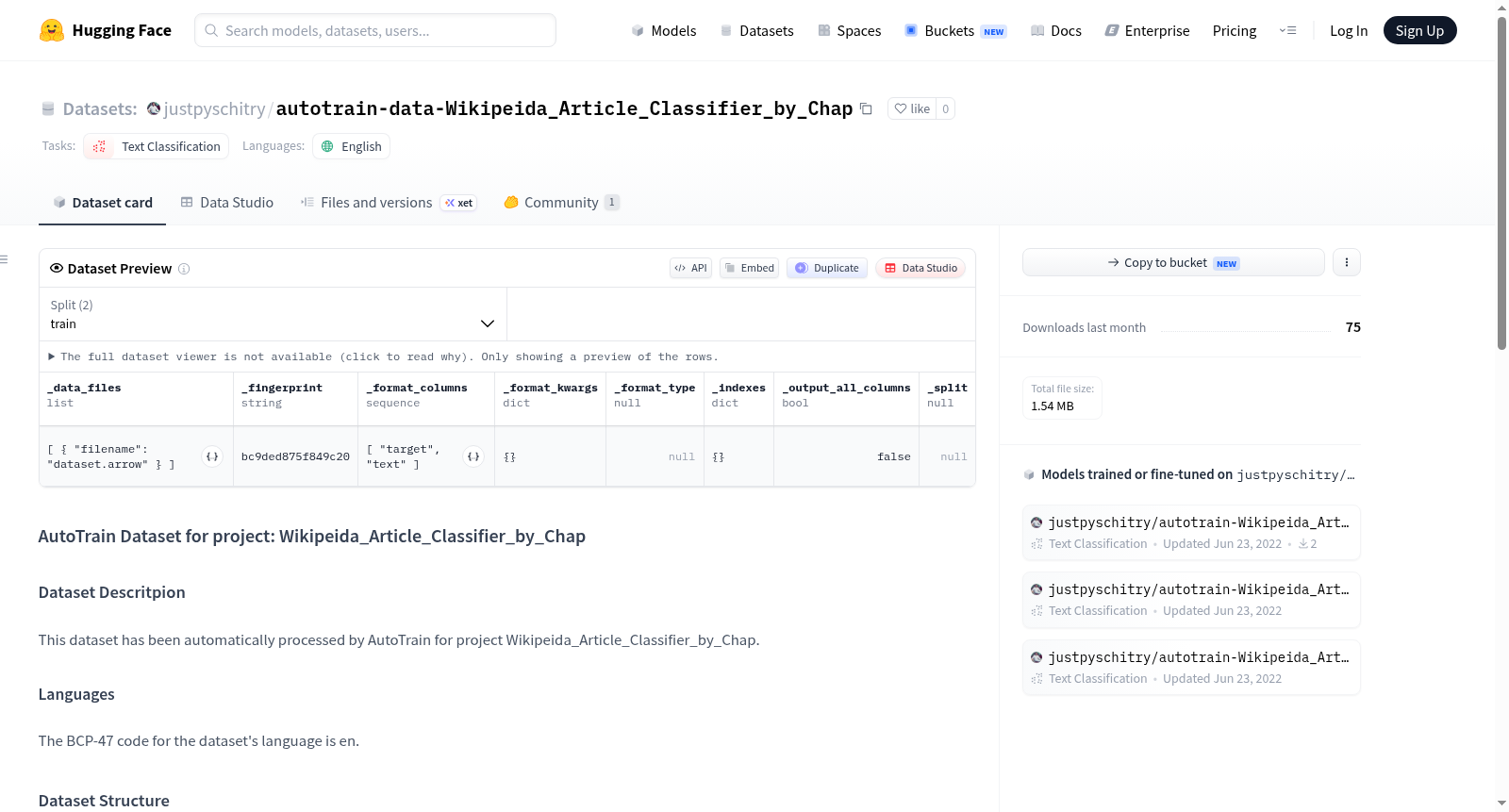Click the justpyschitry user avatar
1509x812 pixels.
[154, 108]
